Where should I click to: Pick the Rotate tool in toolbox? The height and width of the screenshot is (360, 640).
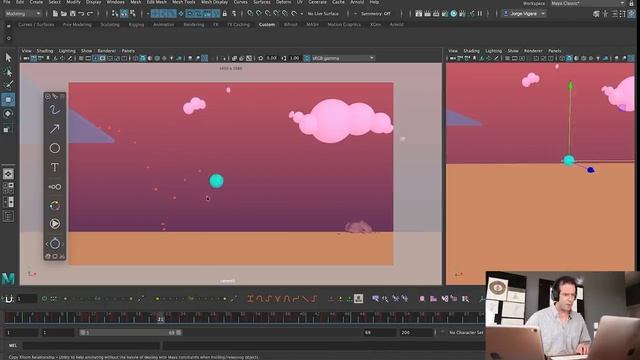(x=8, y=114)
